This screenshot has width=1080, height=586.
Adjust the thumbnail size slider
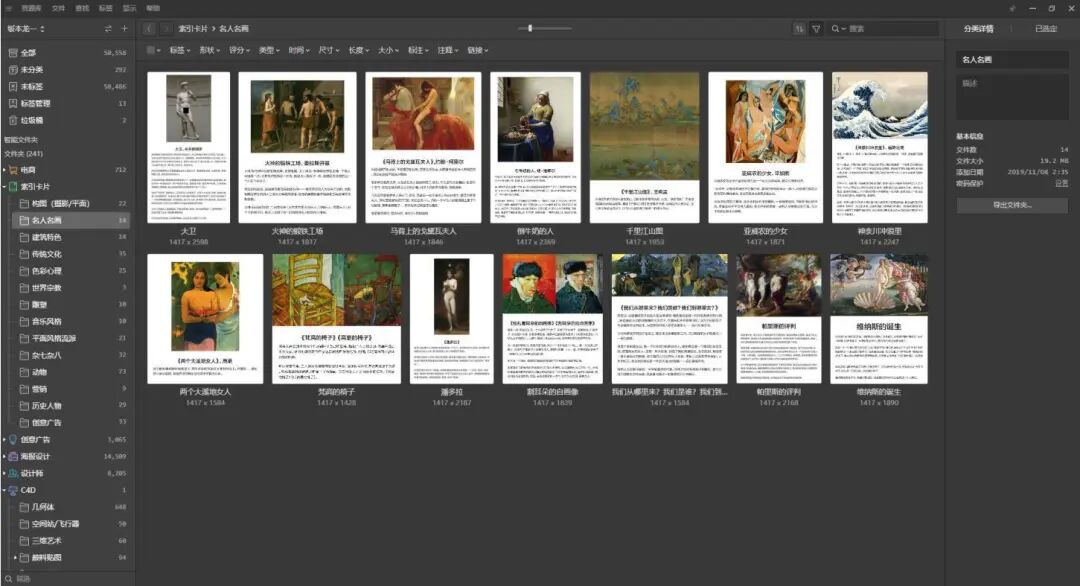click(530, 28)
